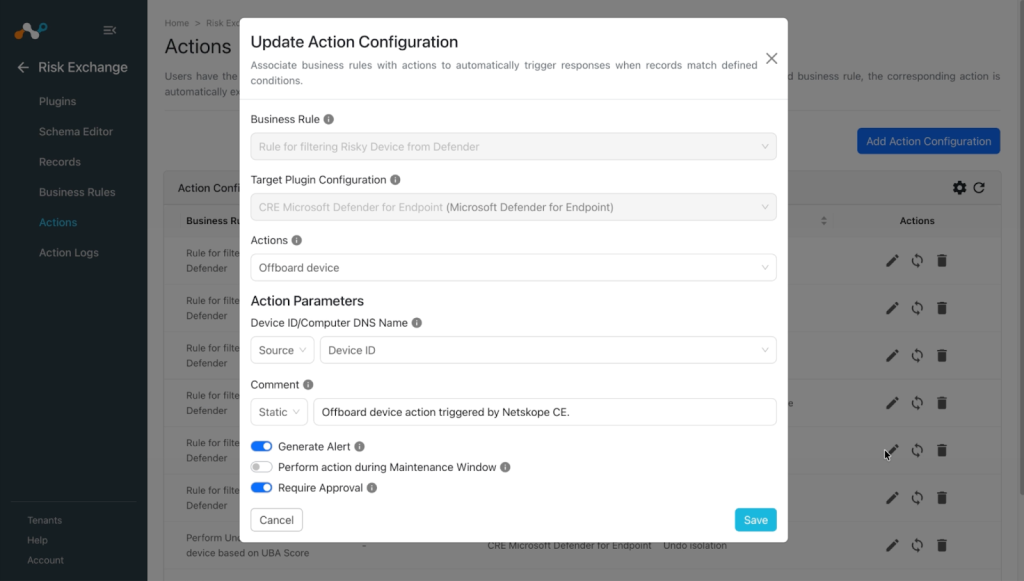Delete the second action configuration row

coord(942,308)
